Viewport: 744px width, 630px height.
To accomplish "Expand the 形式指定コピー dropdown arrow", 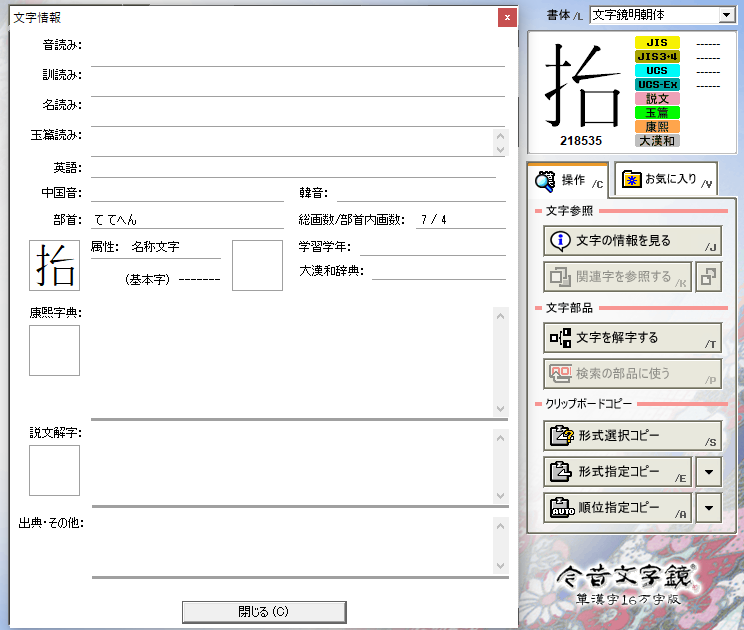I will tap(708, 471).
